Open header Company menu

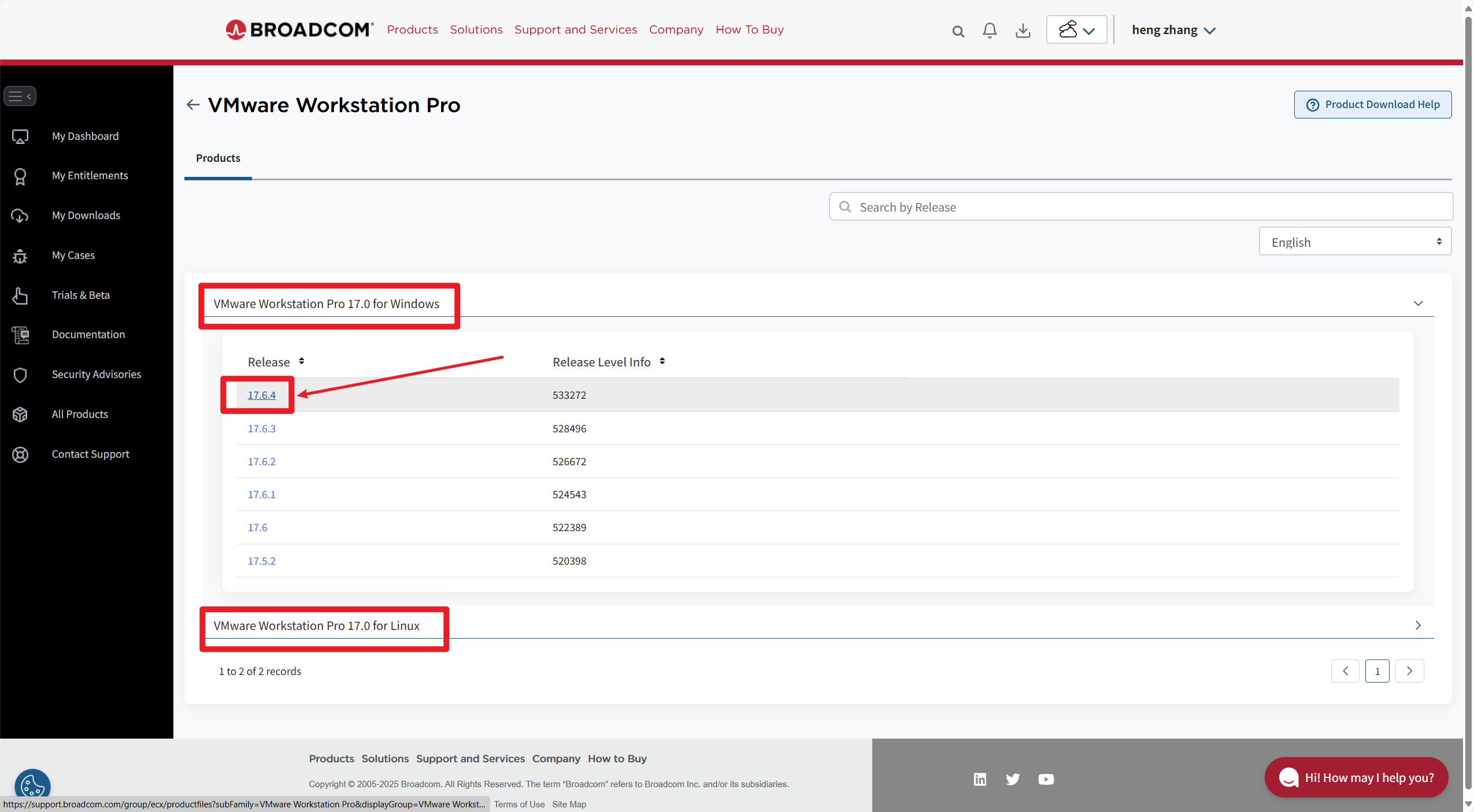(676, 29)
